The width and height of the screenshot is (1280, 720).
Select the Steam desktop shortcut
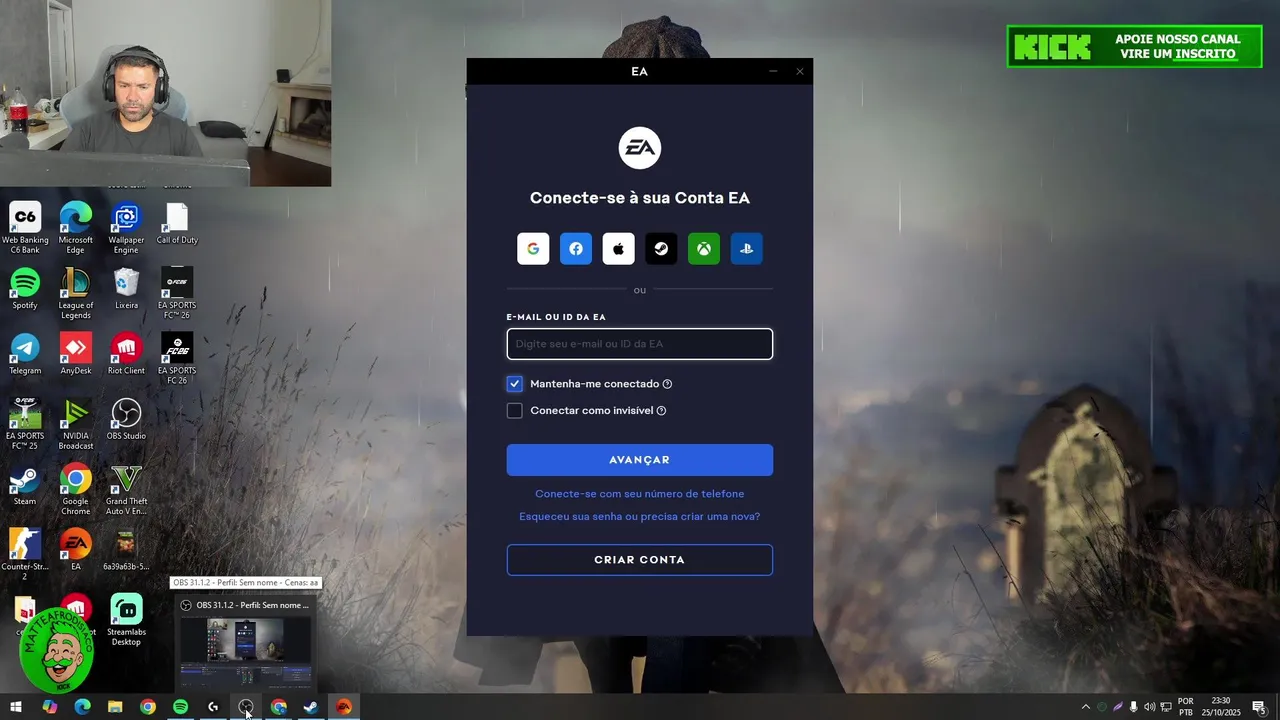[x=25, y=485]
